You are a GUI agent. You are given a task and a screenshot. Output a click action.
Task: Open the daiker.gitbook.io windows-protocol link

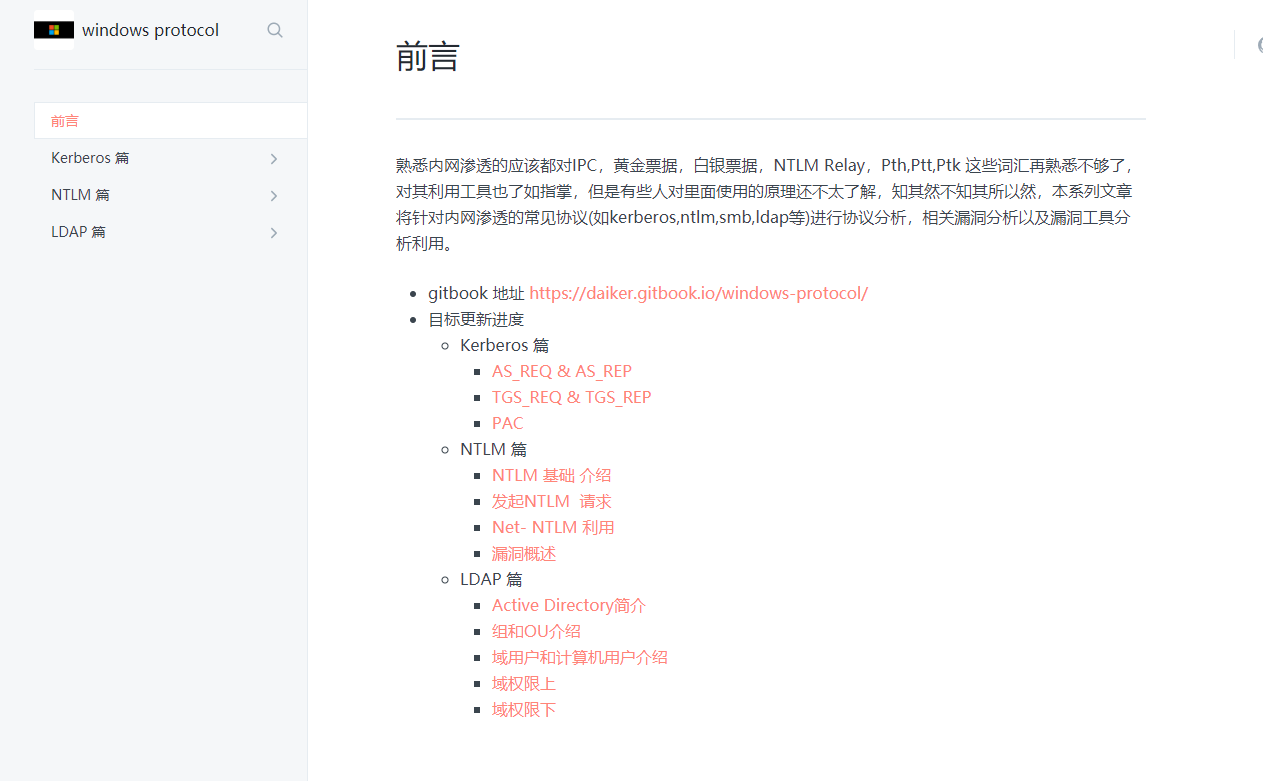pos(698,293)
